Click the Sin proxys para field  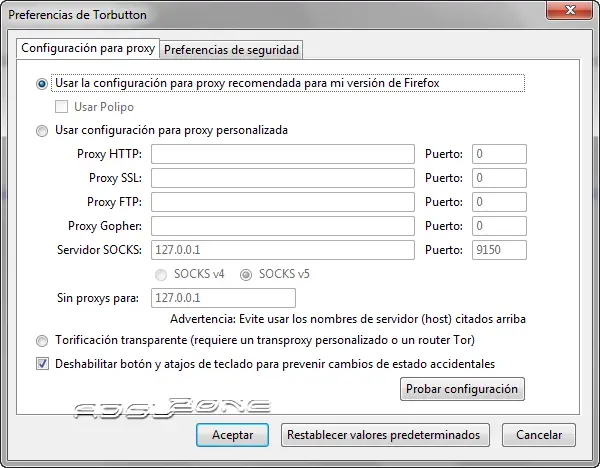point(223,298)
